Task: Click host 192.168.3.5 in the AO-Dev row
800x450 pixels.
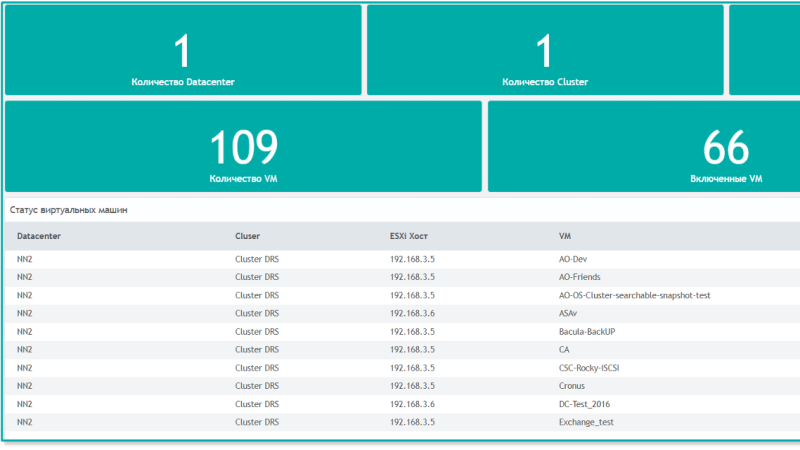Action: coord(412,259)
